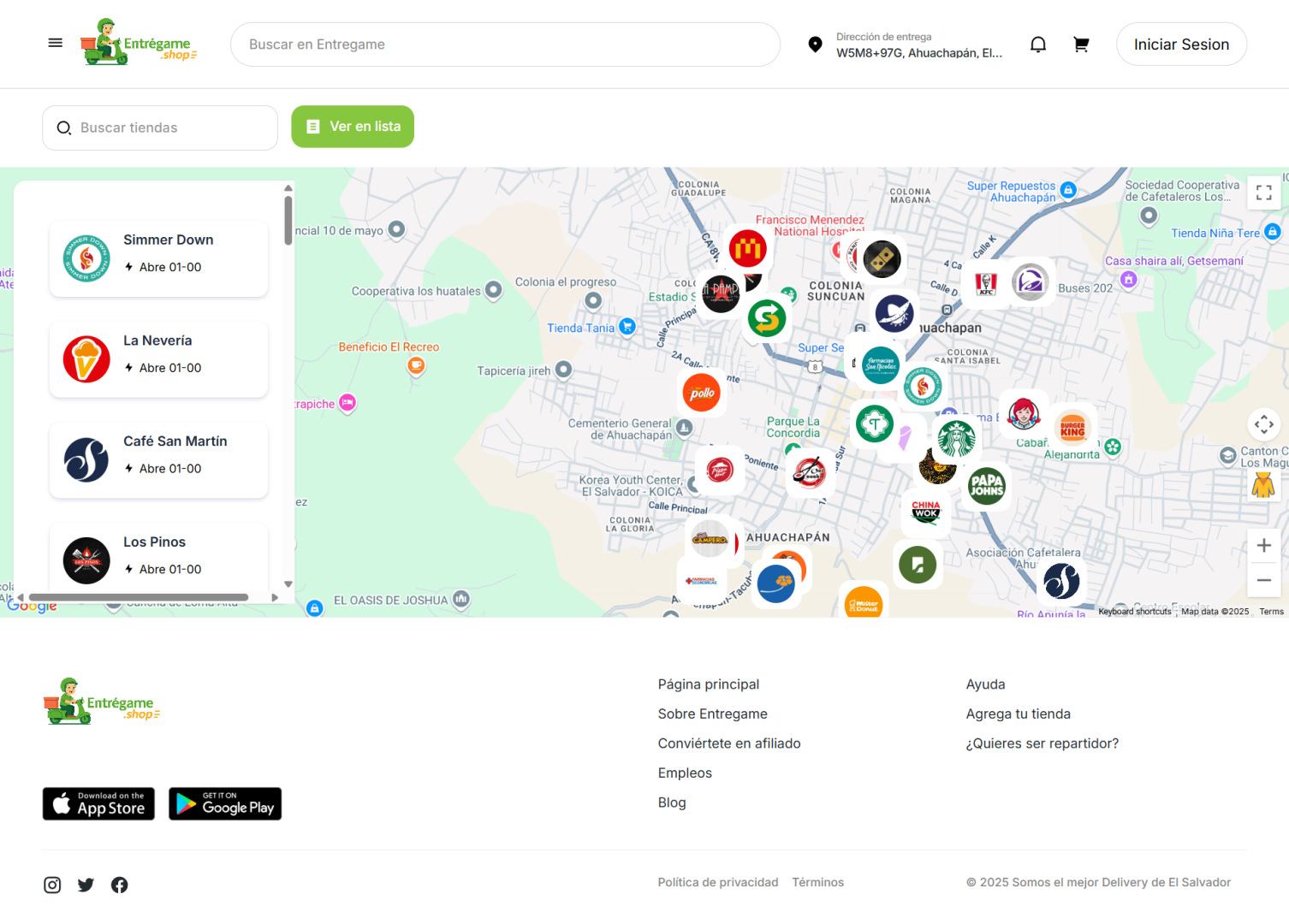The image size is (1289, 924).
Task: Download on the App Store
Action: (98, 803)
